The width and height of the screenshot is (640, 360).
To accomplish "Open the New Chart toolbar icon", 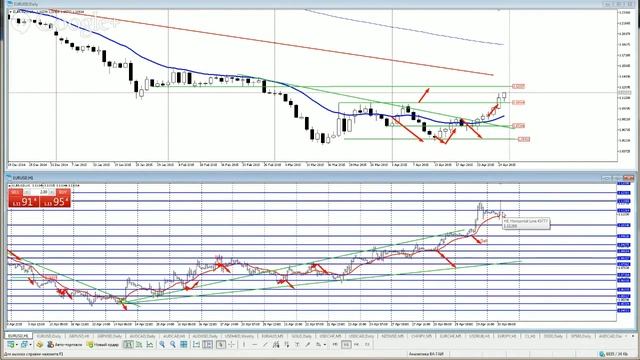I will [x=10, y=345].
